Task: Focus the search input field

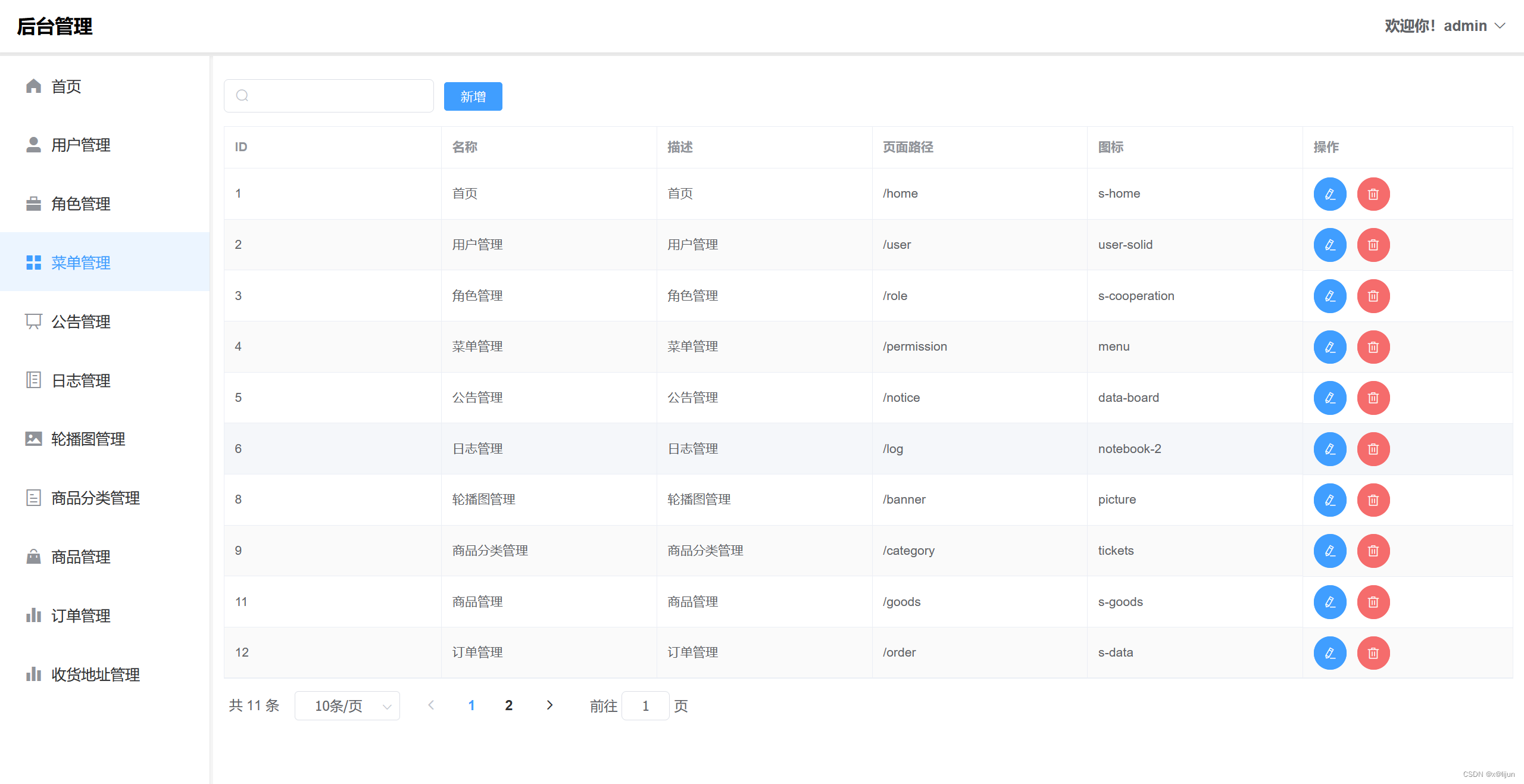Action: [x=329, y=96]
